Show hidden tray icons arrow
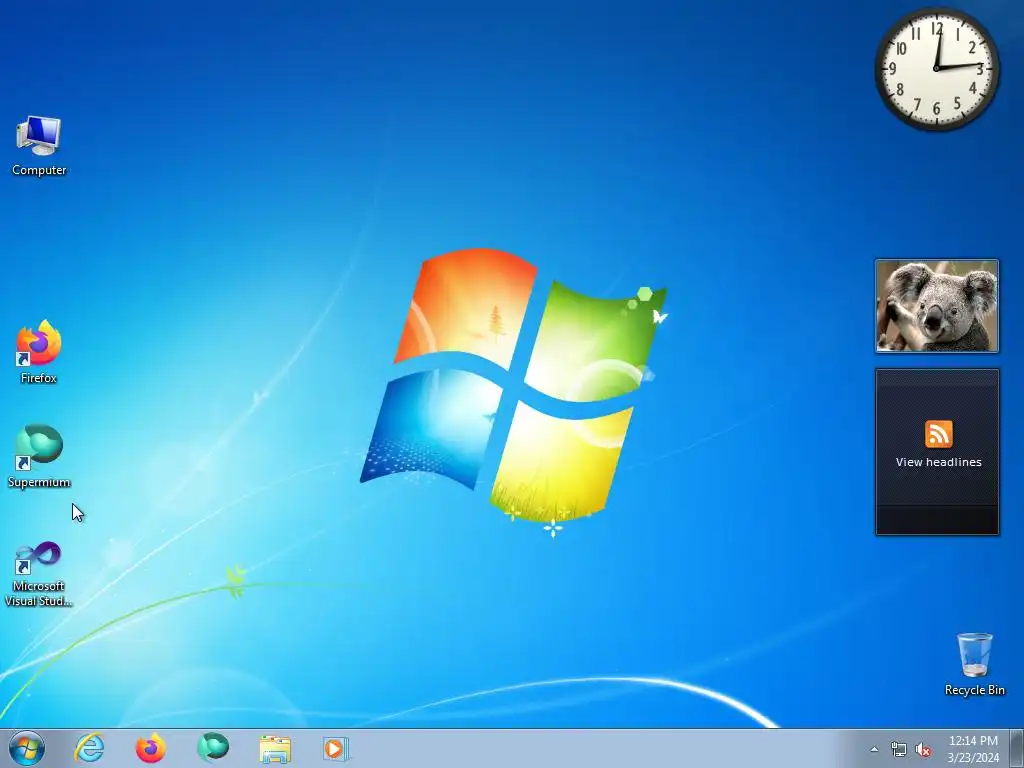Screen dimensions: 1024x768 (874, 749)
